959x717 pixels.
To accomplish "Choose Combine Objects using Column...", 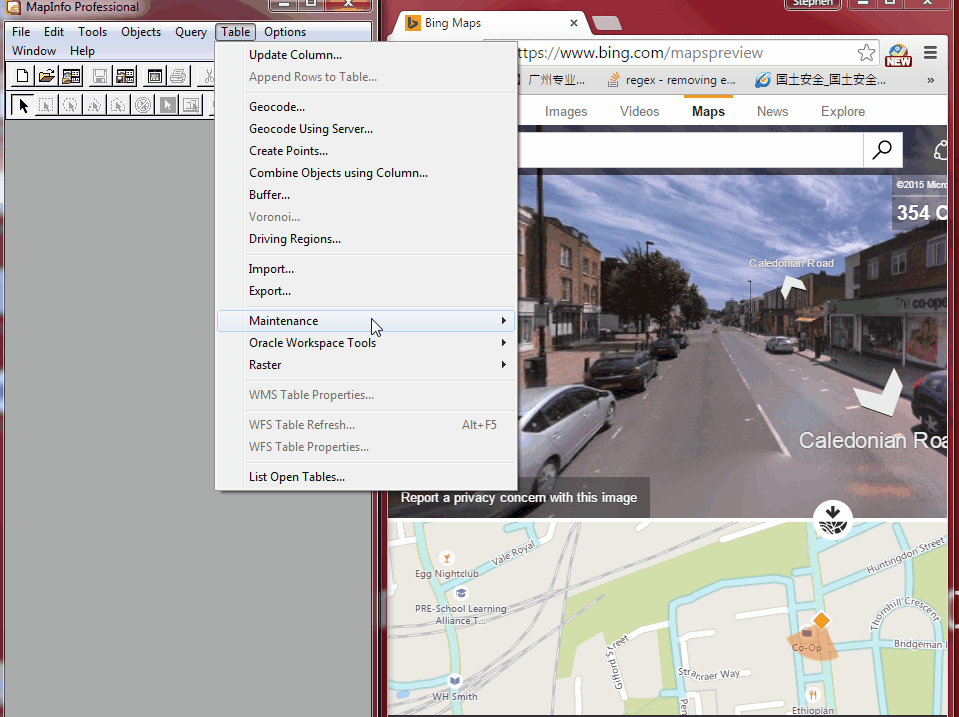I will click(x=366, y=173).
